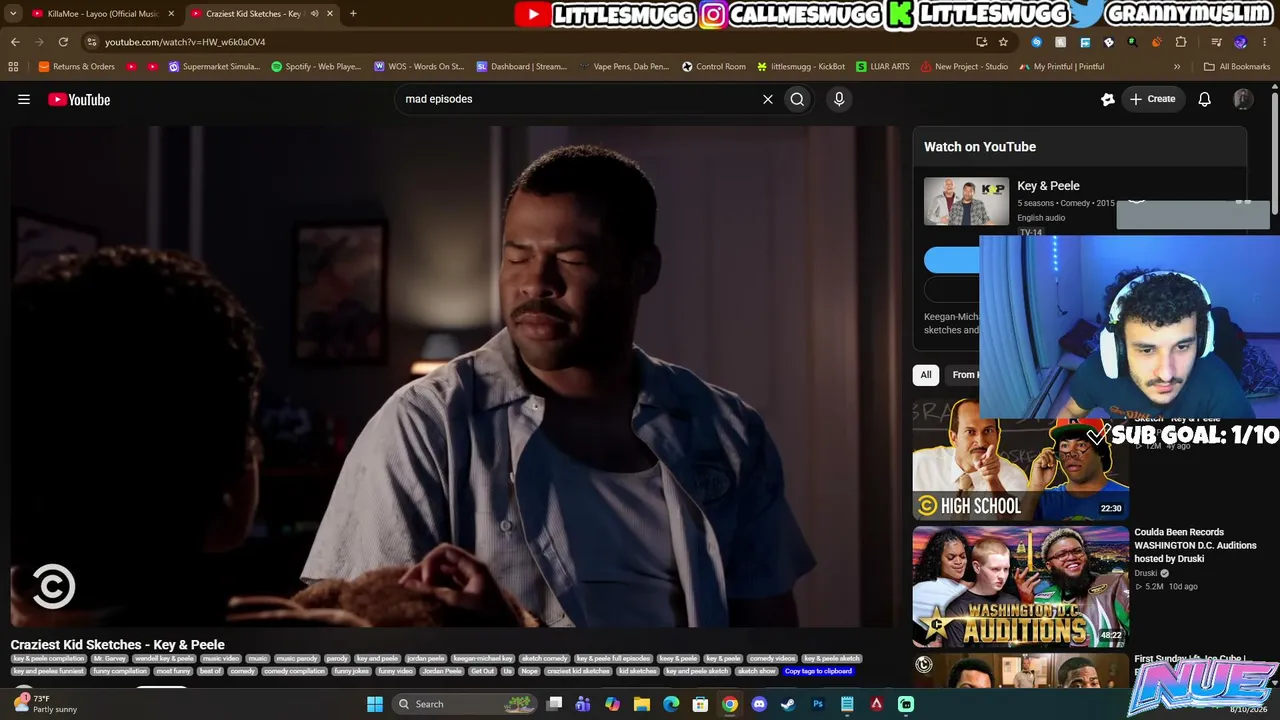Click the 'Mr. Garvey' tag
Image resolution: width=1280 pixels, height=720 pixels.
[110, 659]
